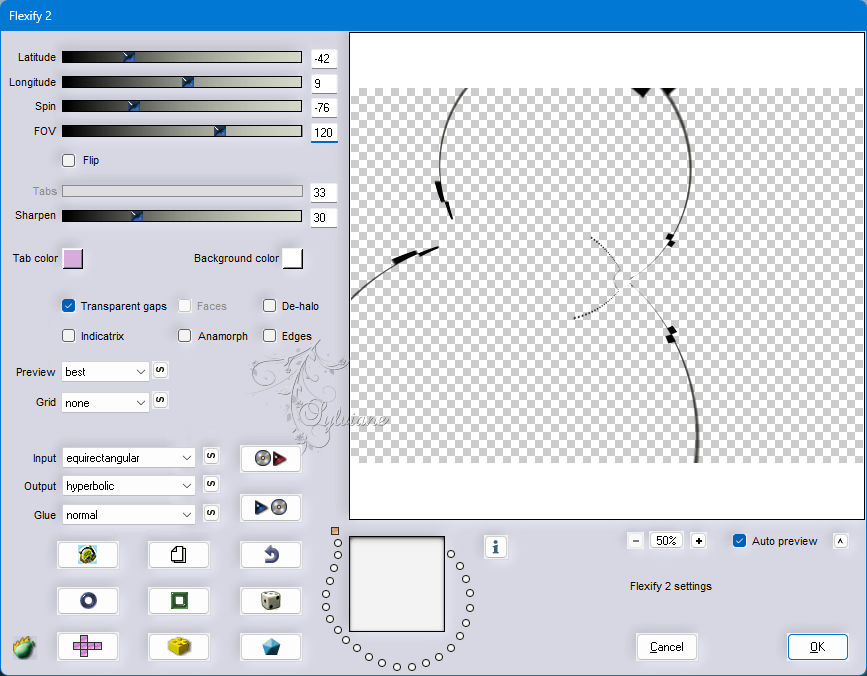Click the small orange square marker above thumbnail

[335, 531]
